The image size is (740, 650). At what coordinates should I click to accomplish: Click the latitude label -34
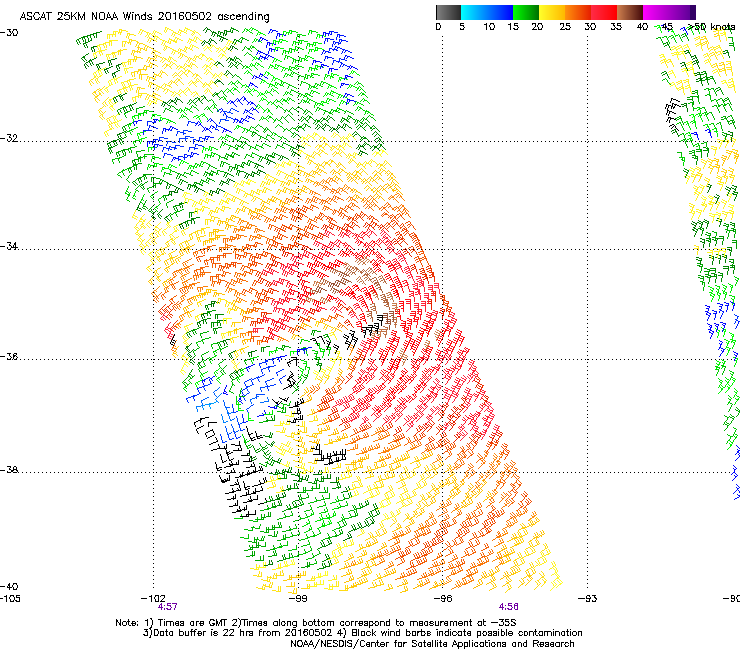9,246
